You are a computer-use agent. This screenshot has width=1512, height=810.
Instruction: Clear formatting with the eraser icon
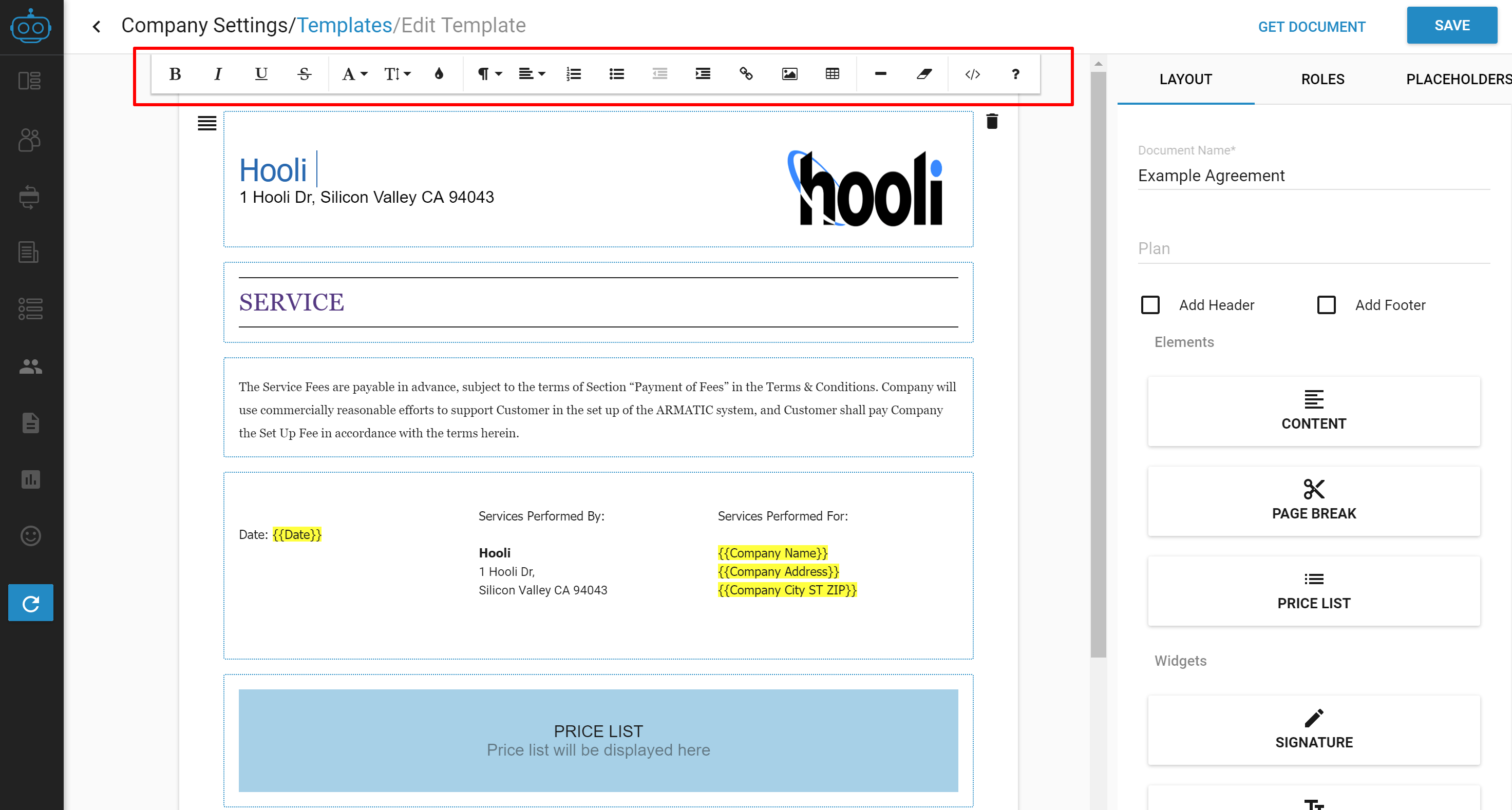click(x=924, y=74)
